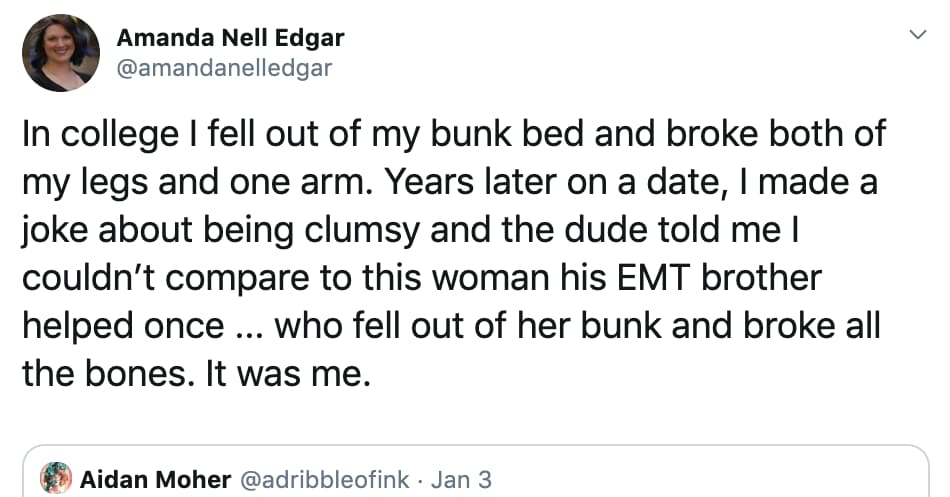Open Amanda Nell Edgar's profile picture

pyautogui.click(x=60, y=53)
